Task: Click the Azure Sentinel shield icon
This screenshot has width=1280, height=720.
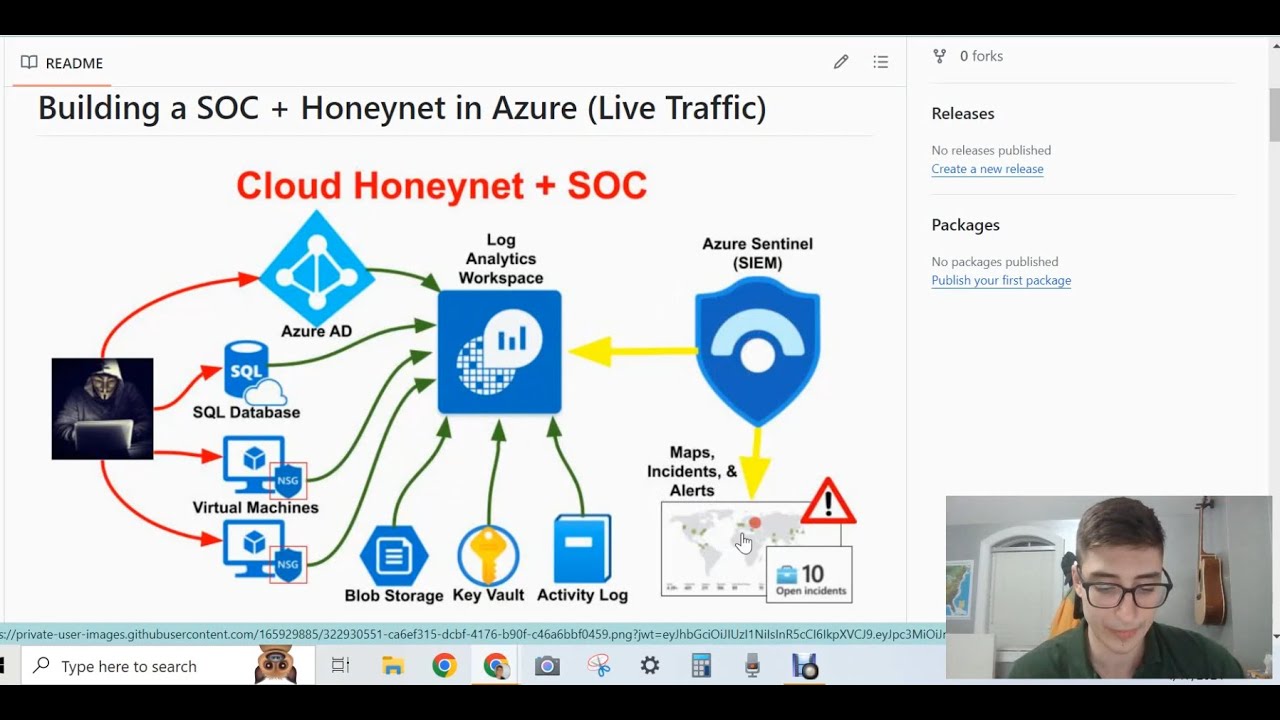Action: (x=757, y=352)
